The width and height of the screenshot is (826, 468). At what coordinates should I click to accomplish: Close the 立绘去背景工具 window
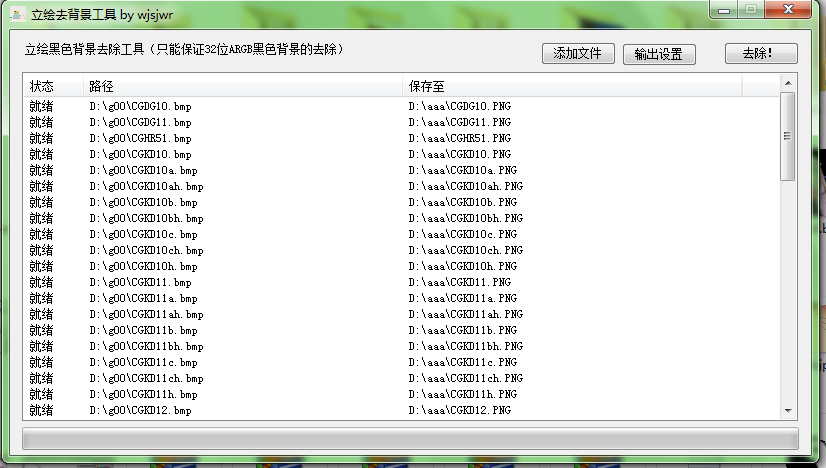coord(788,9)
